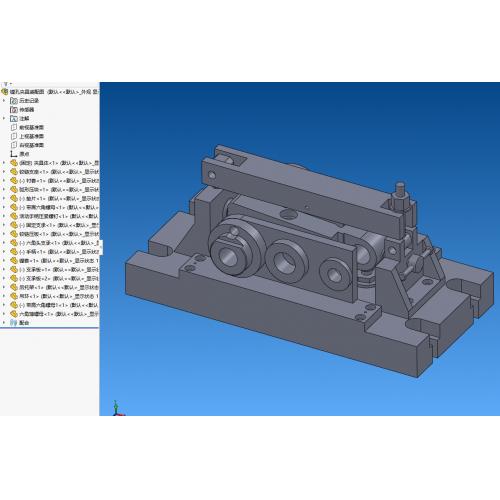
Task: Expand the 注解 annotations folder
Action: pos(4,118)
